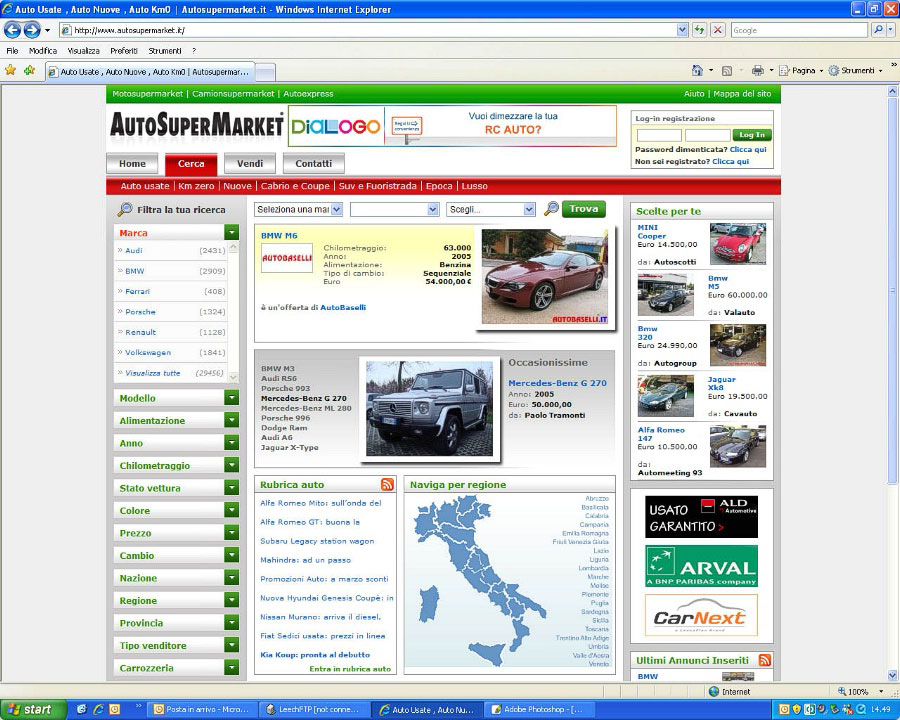Open the Preferiti menu
The width and height of the screenshot is (900, 720).
pos(124,51)
